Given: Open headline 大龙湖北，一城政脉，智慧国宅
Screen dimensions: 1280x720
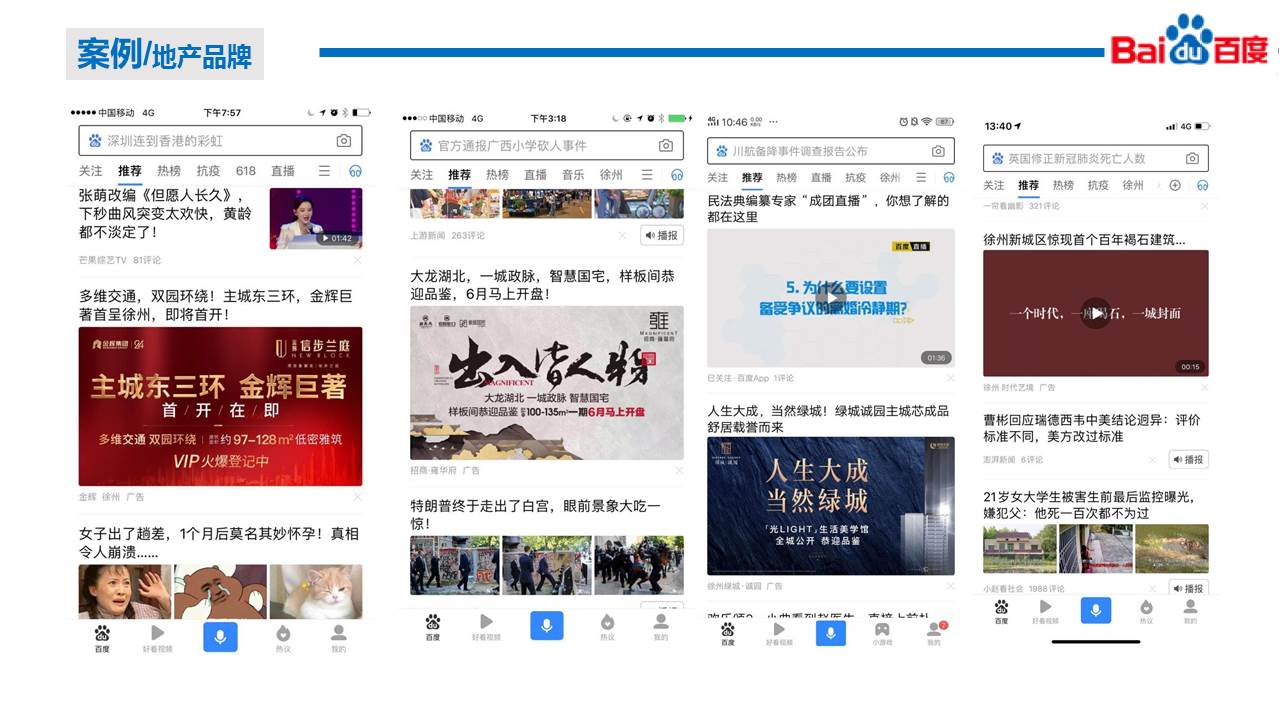Looking at the screenshot, I should (x=542, y=284).
